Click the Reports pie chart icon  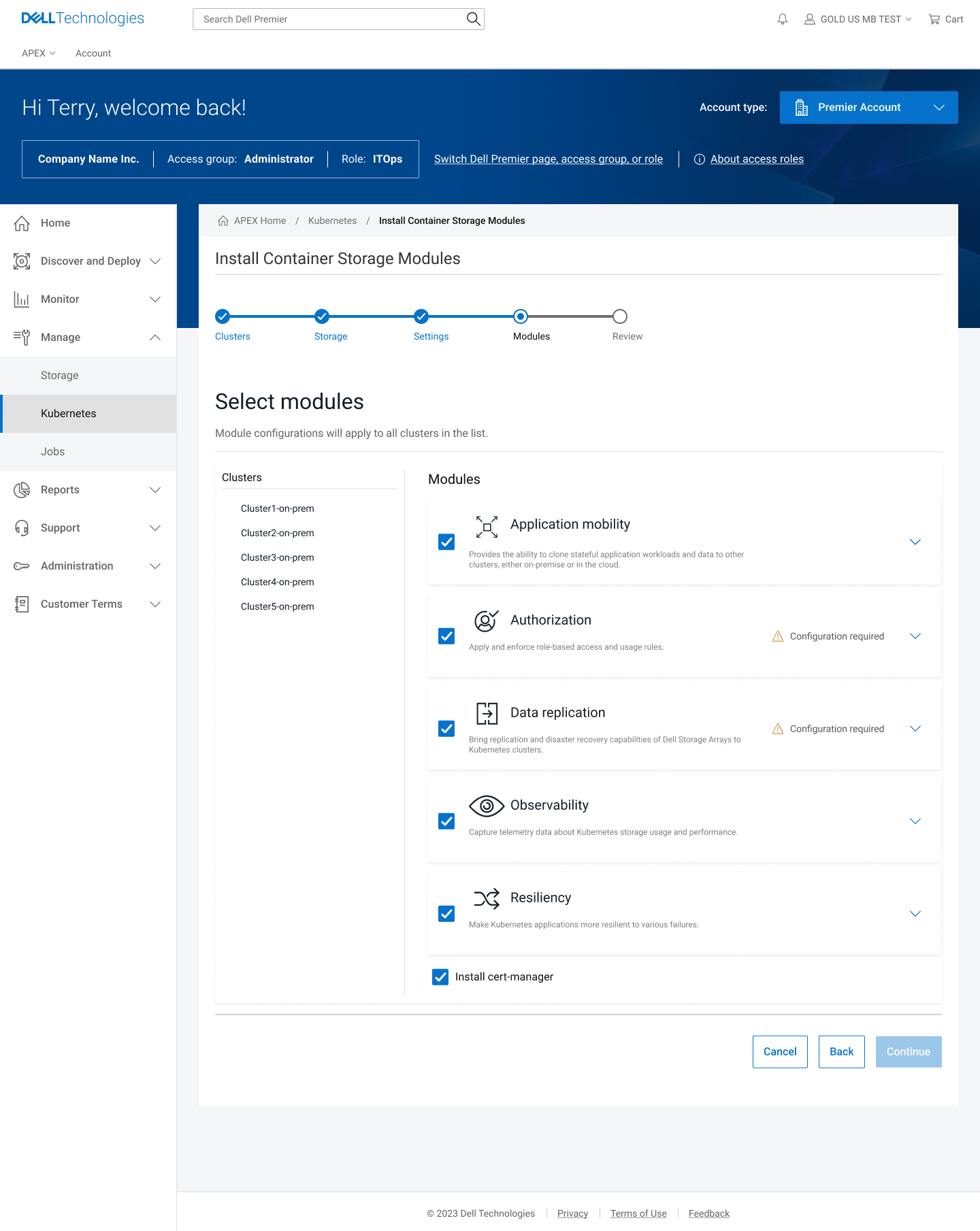click(x=22, y=490)
